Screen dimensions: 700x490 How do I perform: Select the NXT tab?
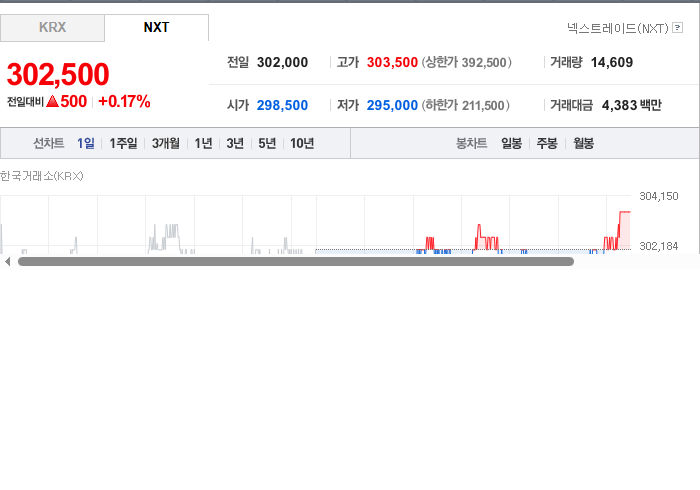(x=156, y=28)
